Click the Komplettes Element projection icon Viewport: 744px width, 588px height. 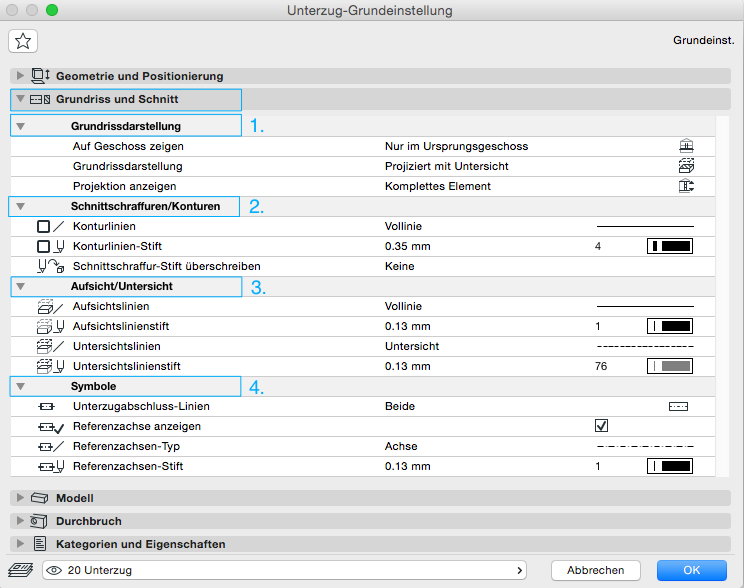(x=685, y=186)
